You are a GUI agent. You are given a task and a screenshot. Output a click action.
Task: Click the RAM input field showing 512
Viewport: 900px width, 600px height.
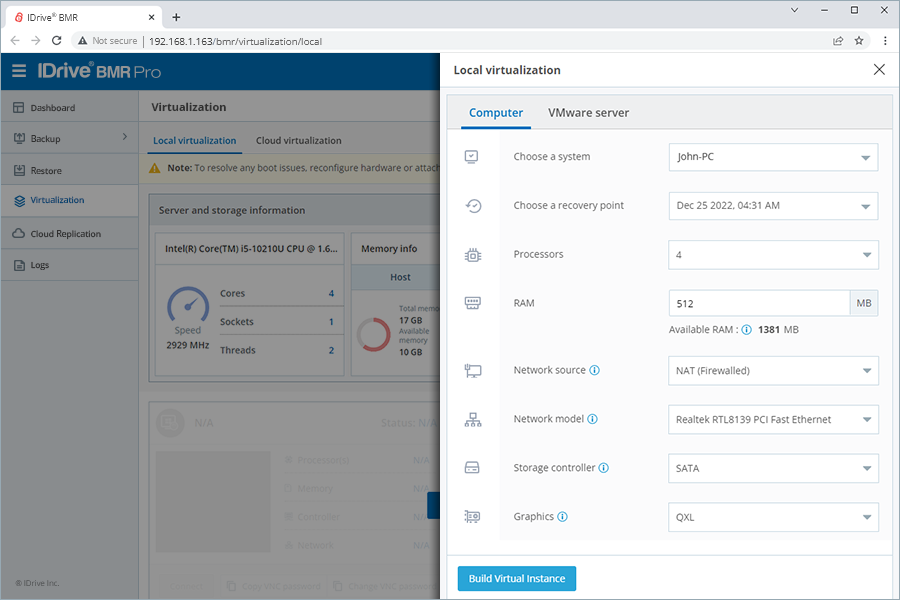point(759,303)
